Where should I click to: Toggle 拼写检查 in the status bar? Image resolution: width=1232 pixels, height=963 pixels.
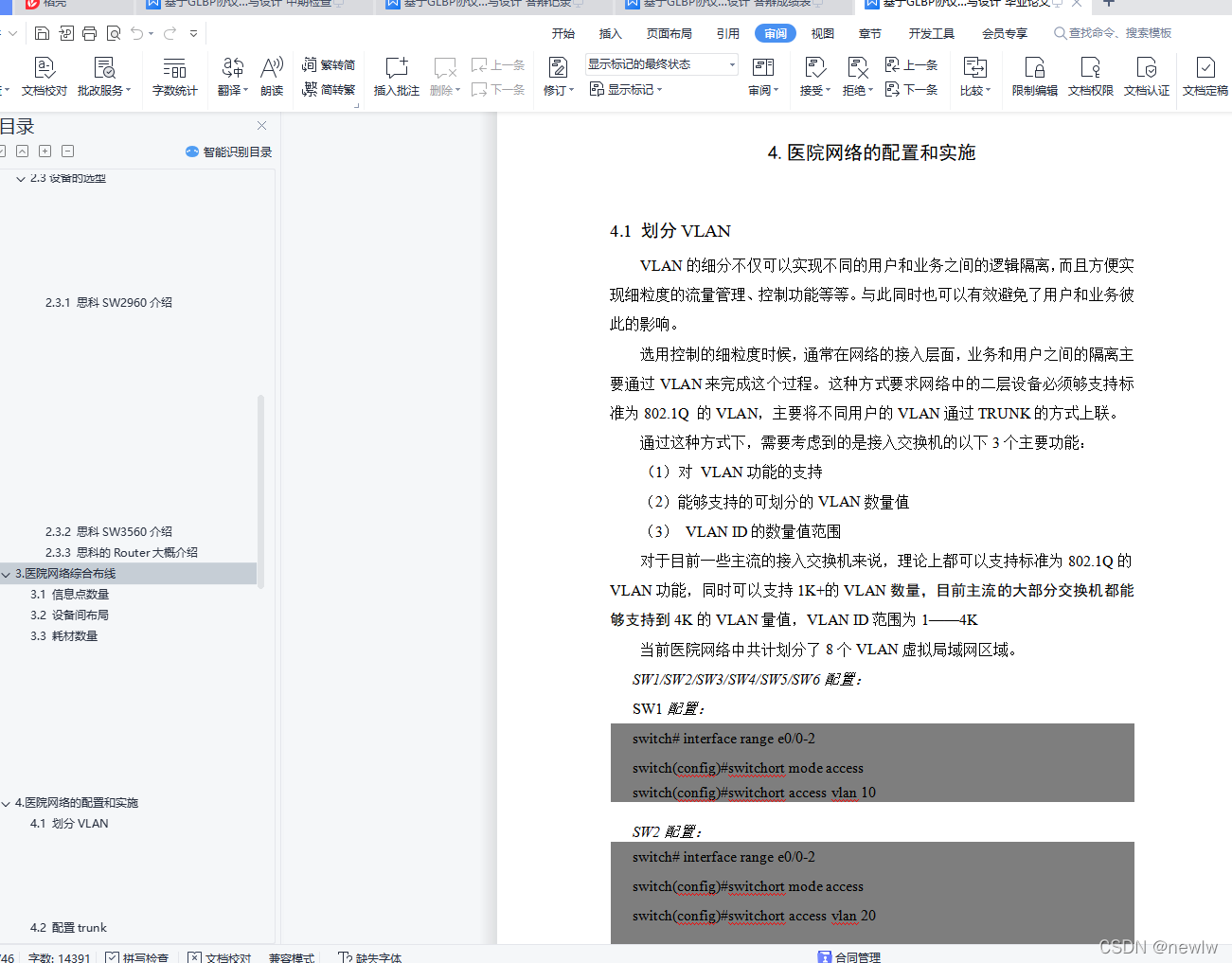coord(138,956)
